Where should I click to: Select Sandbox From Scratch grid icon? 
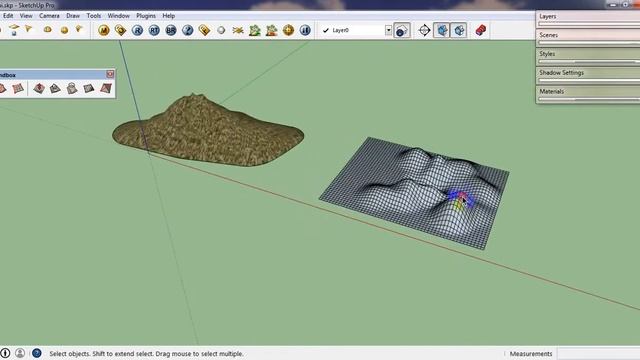coord(18,88)
